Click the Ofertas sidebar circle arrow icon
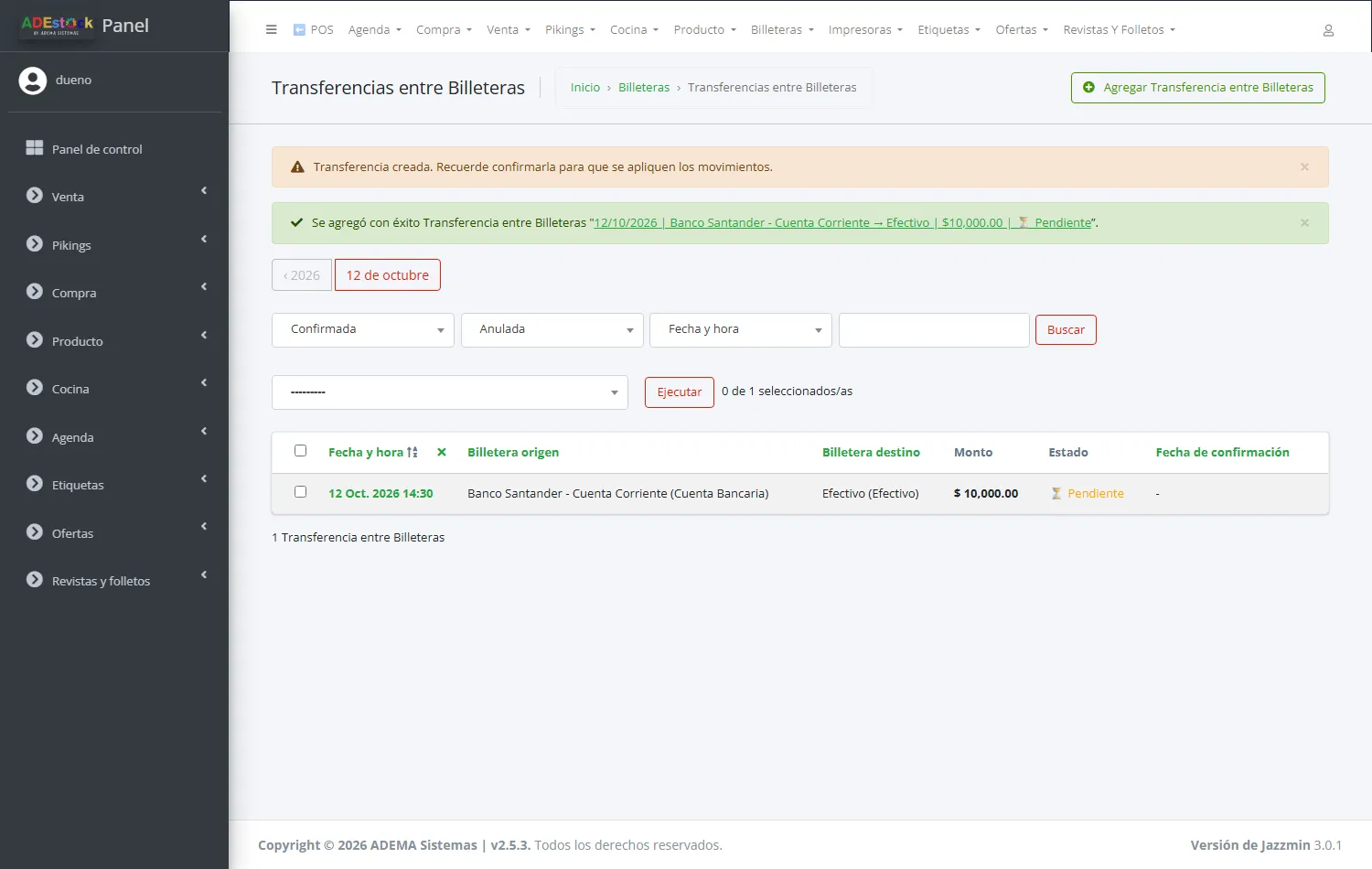Screen dimensions: 1372x869 (x=35, y=532)
